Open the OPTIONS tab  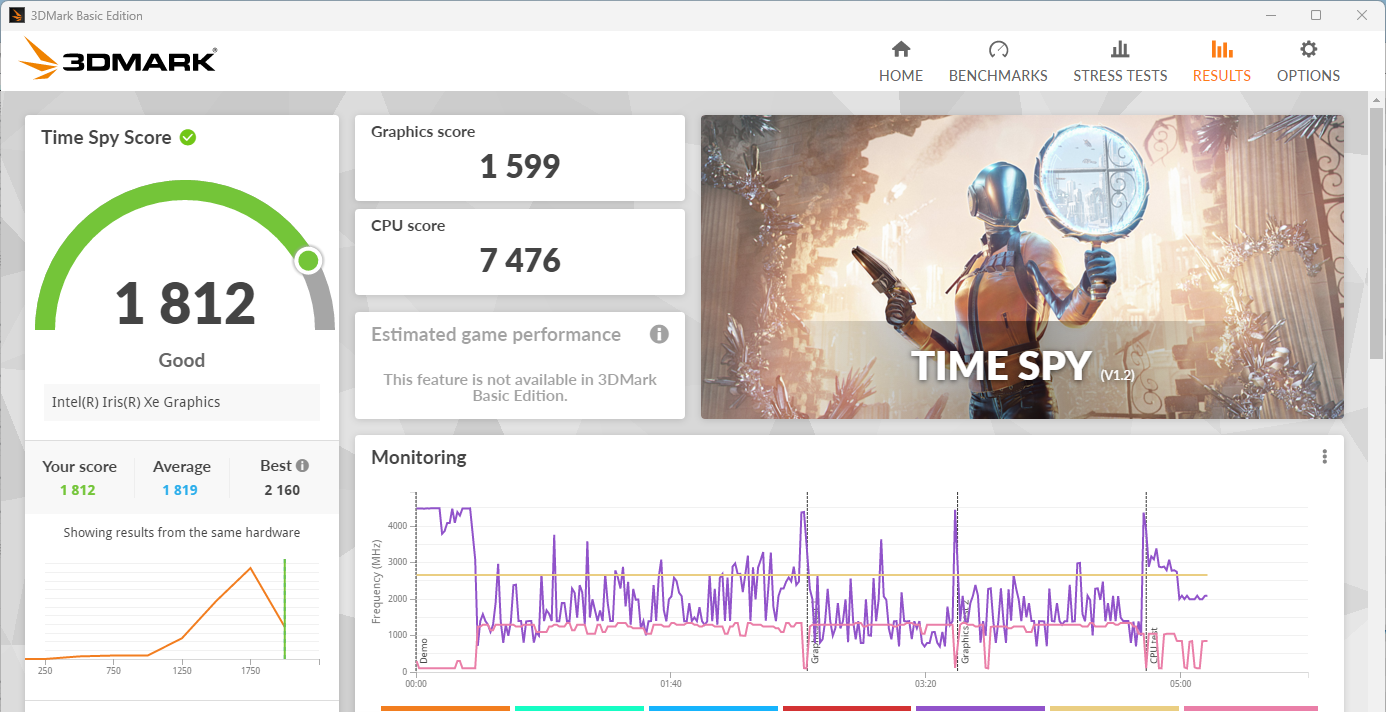(1308, 62)
